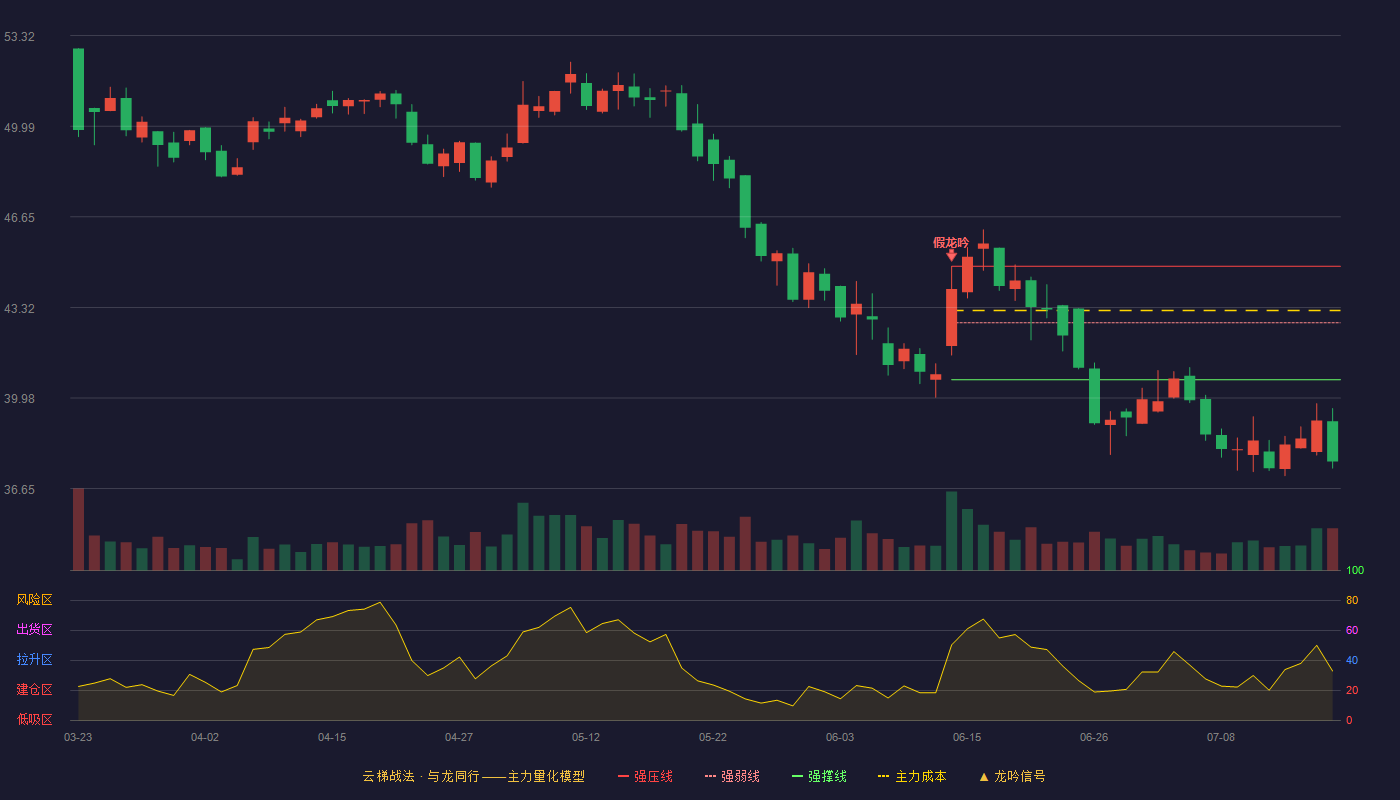Click the 46.65 price axis label

point(19,217)
